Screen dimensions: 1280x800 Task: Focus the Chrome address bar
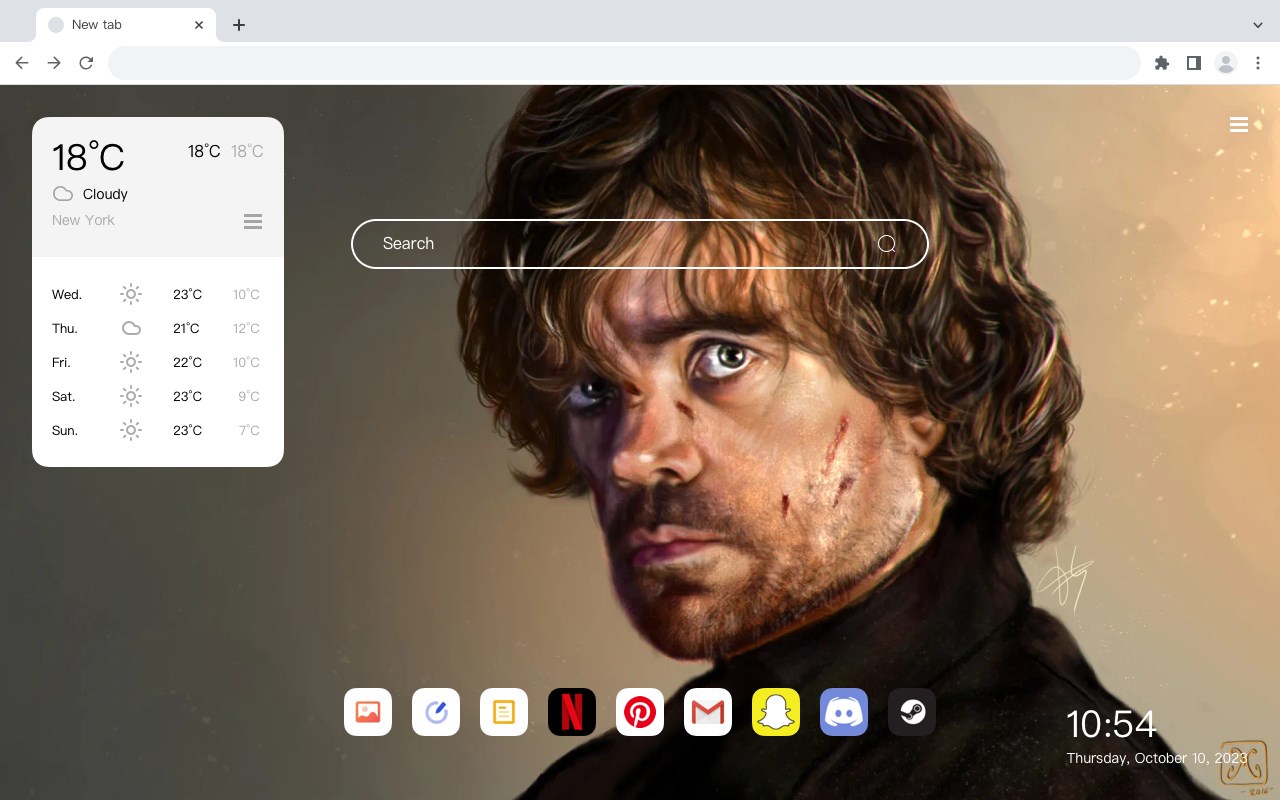point(624,63)
